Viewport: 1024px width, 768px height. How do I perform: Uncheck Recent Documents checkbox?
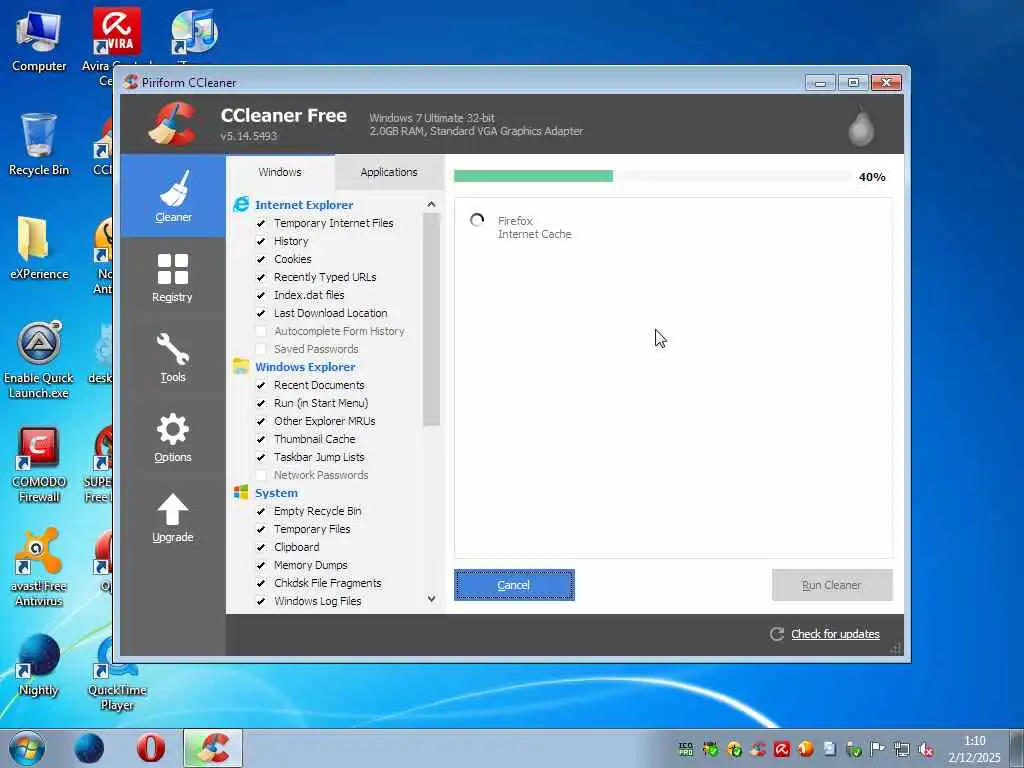(x=261, y=385)
